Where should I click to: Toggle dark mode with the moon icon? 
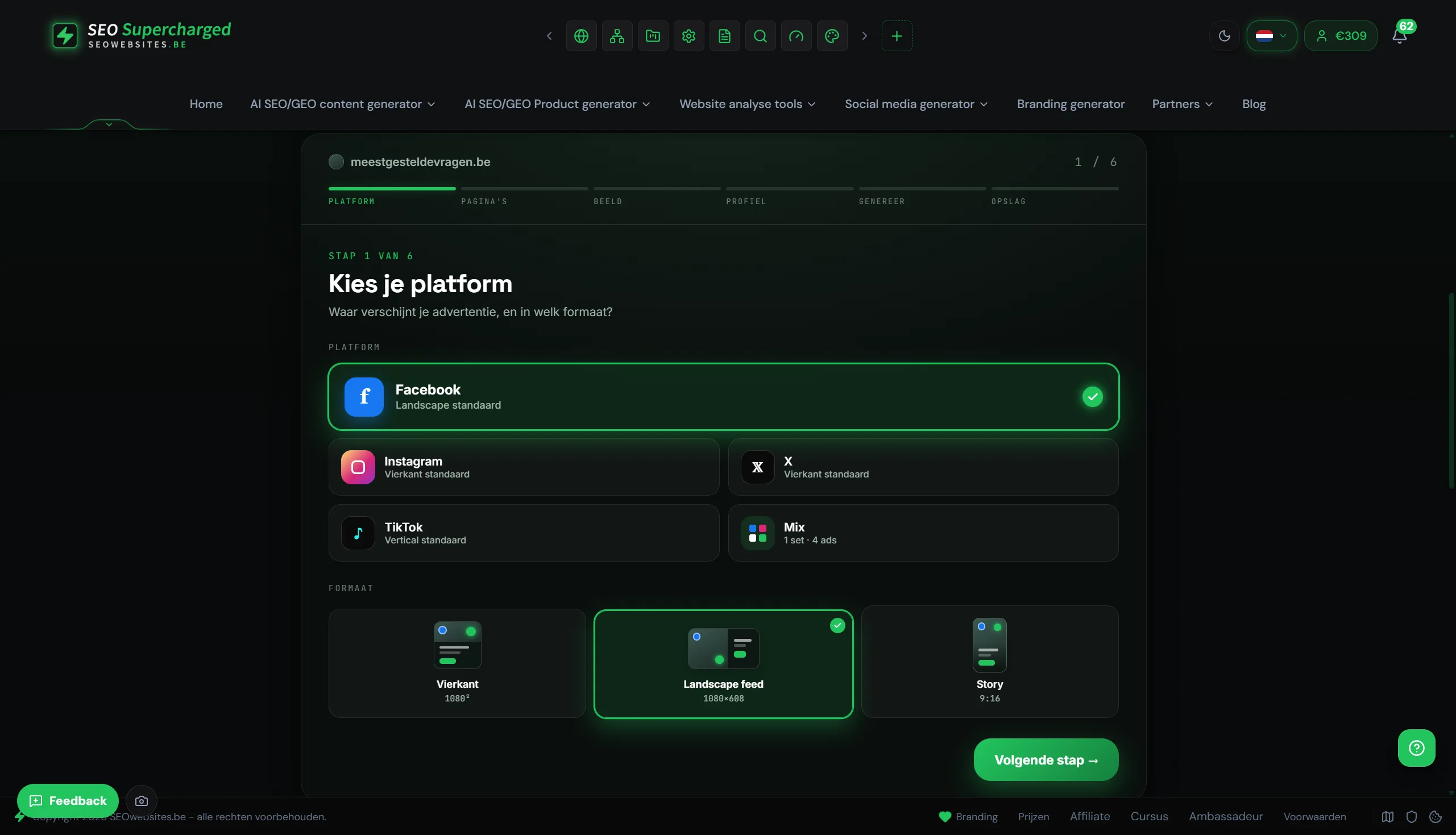click(1224, 36)
